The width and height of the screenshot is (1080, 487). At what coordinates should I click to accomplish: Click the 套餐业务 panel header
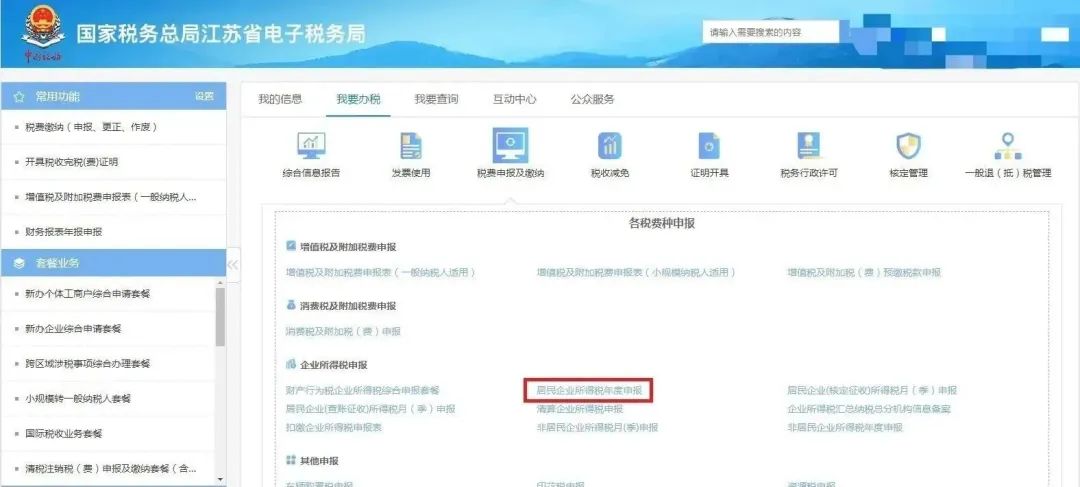(x=114, y=263)
